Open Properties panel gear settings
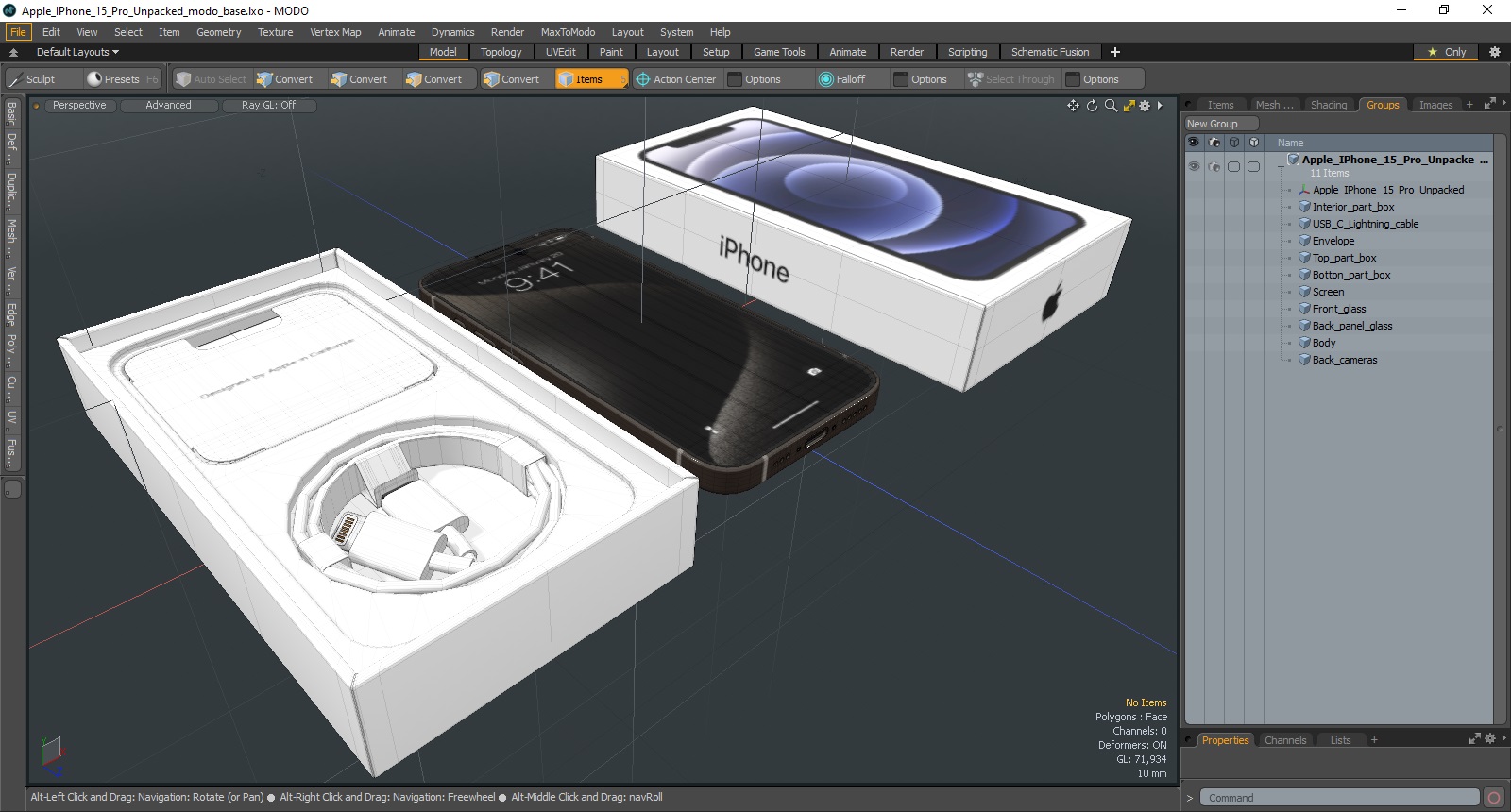The image size is (1511, 812). (x=1490, y=738)
